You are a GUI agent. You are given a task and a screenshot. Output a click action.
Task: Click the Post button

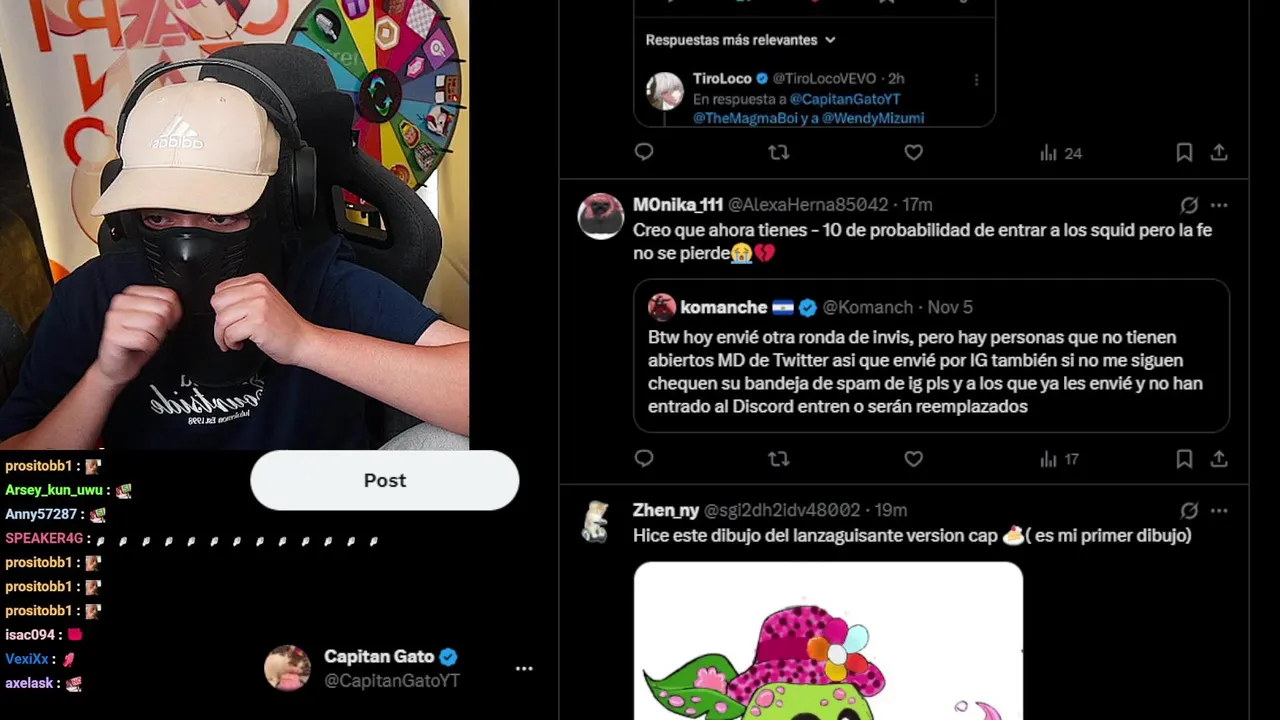pos(385,480)
